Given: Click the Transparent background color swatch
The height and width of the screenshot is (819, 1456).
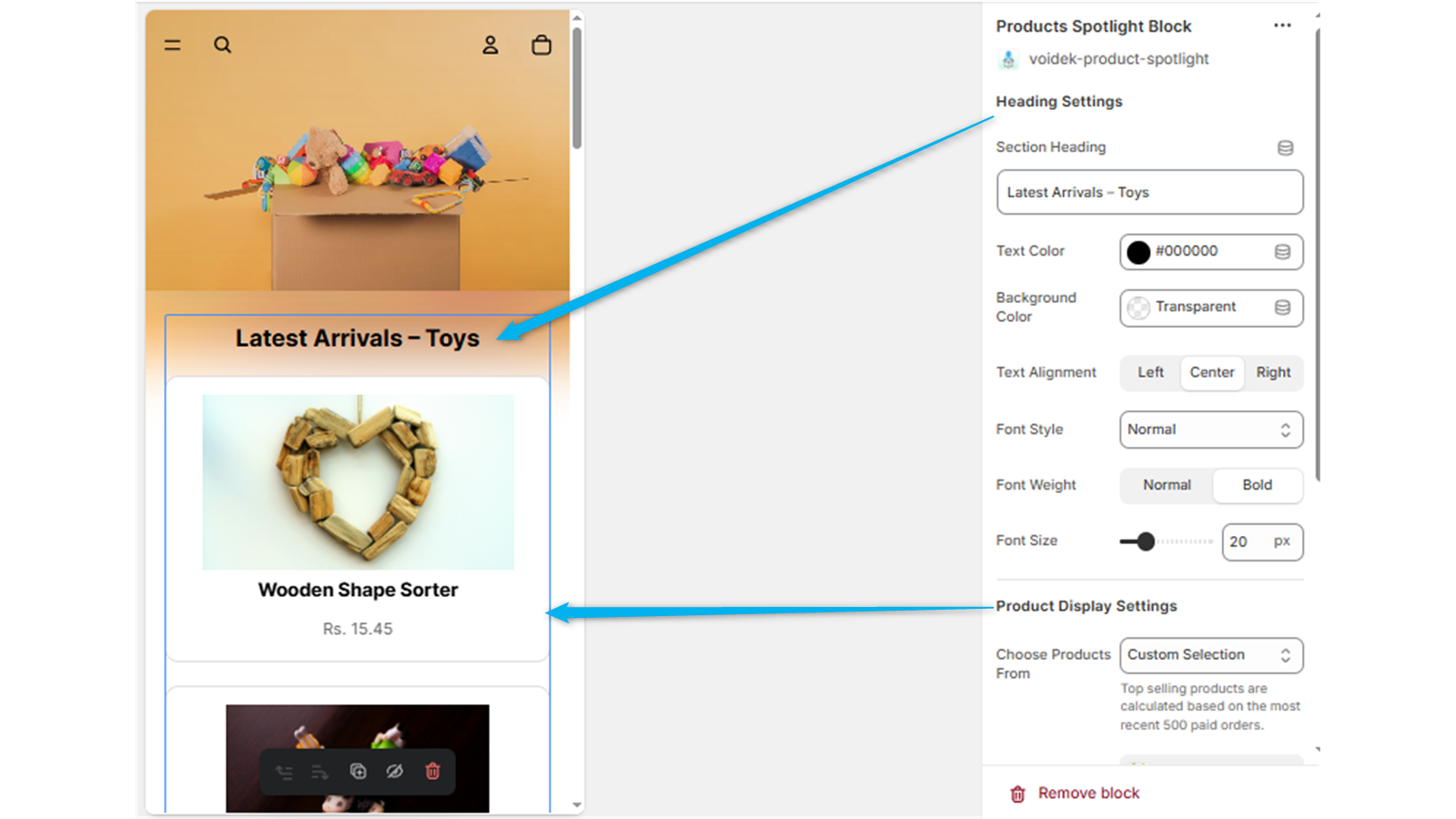Looking at the screenshot, I should tap(1138, 308).
